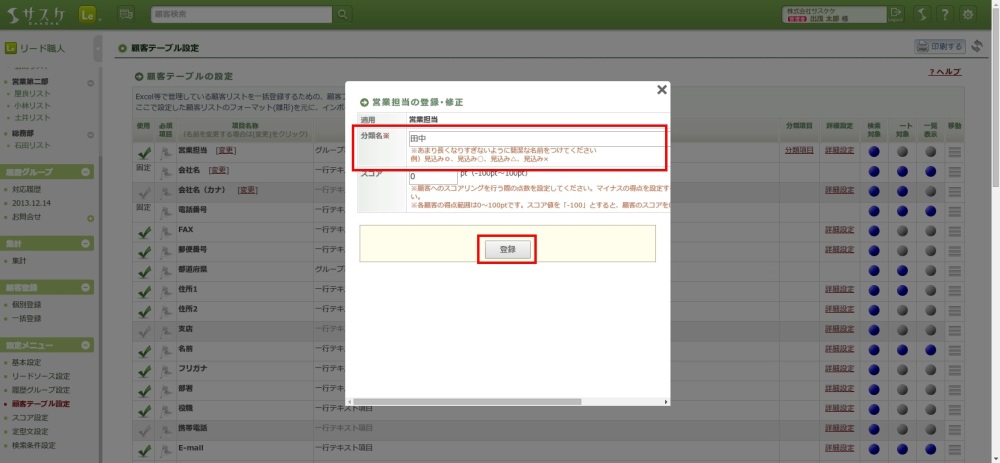
Task: Click the 分類名 text field containing 田中
Action: point(535,139)
